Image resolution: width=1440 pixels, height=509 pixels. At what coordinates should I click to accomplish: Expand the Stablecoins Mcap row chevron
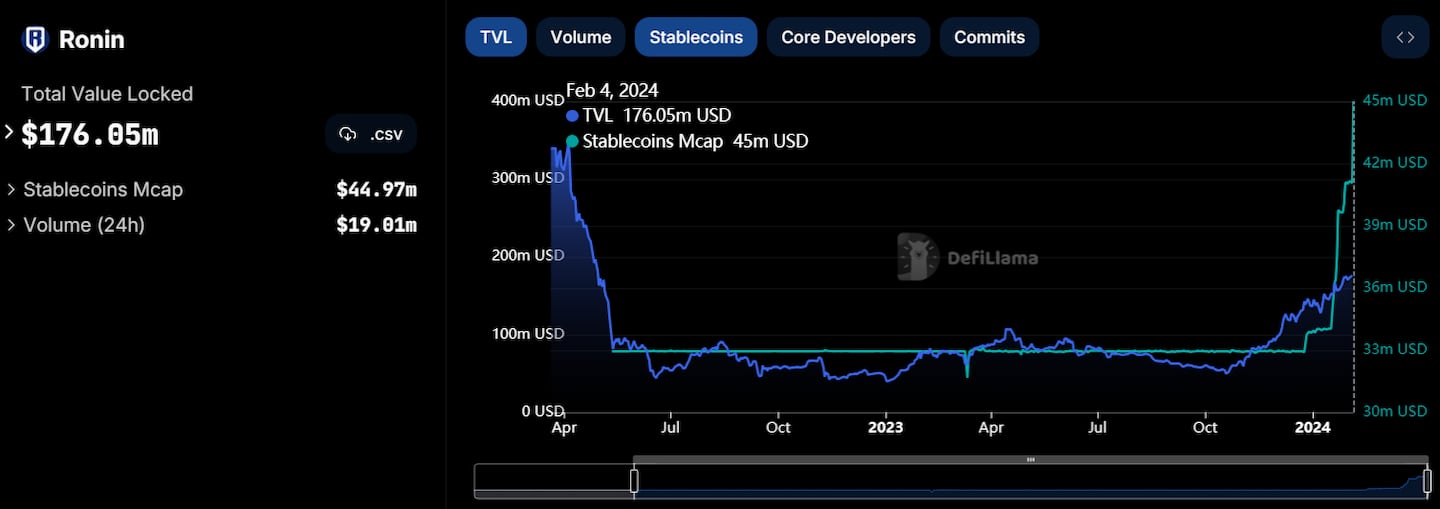coord(11,189)
